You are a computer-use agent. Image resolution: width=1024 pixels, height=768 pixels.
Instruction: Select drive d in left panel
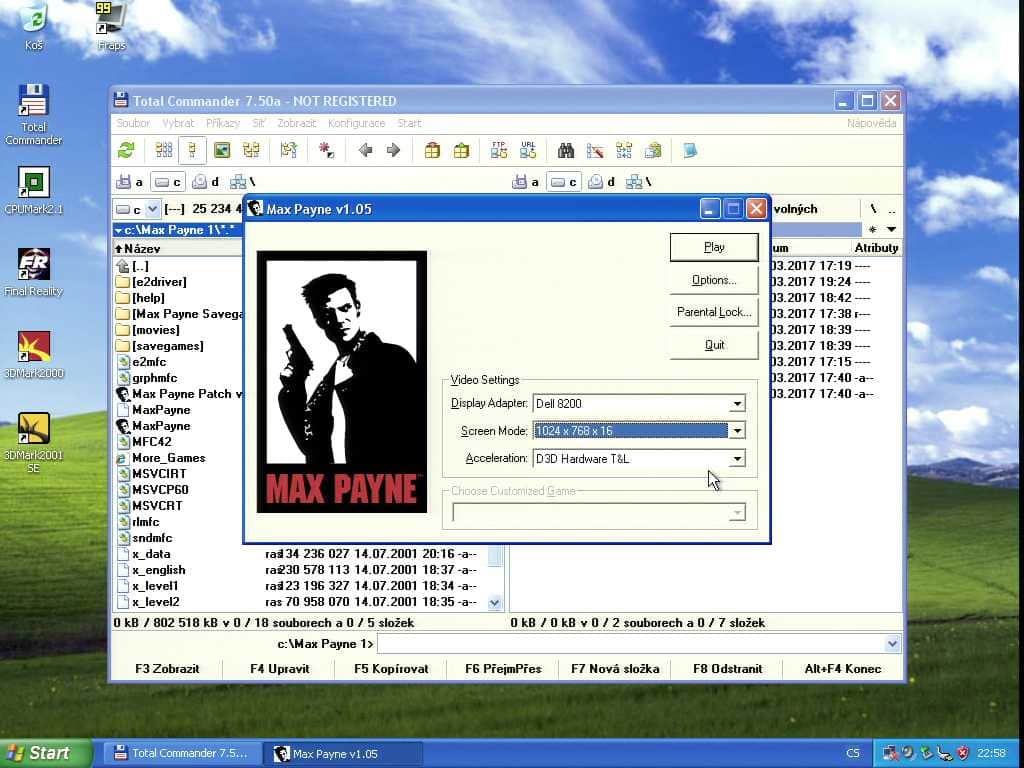[206, 182]
